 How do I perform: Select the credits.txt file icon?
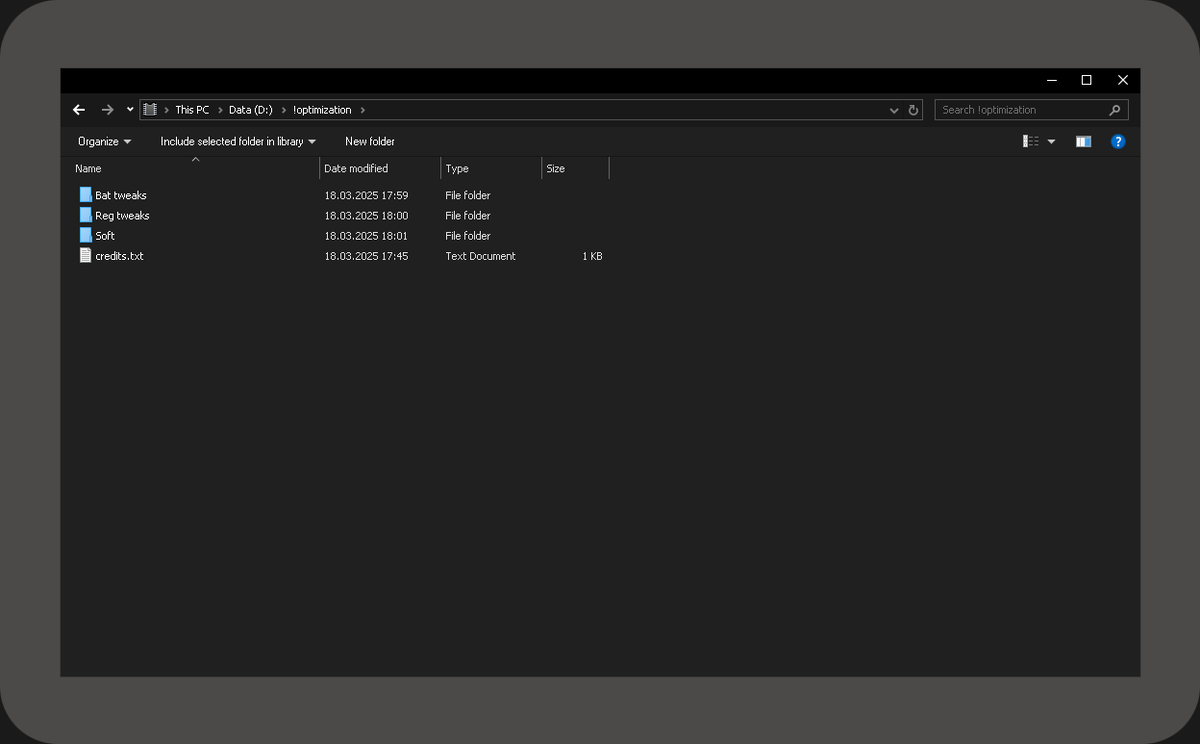pyautogui.click(x=86, y=255)
